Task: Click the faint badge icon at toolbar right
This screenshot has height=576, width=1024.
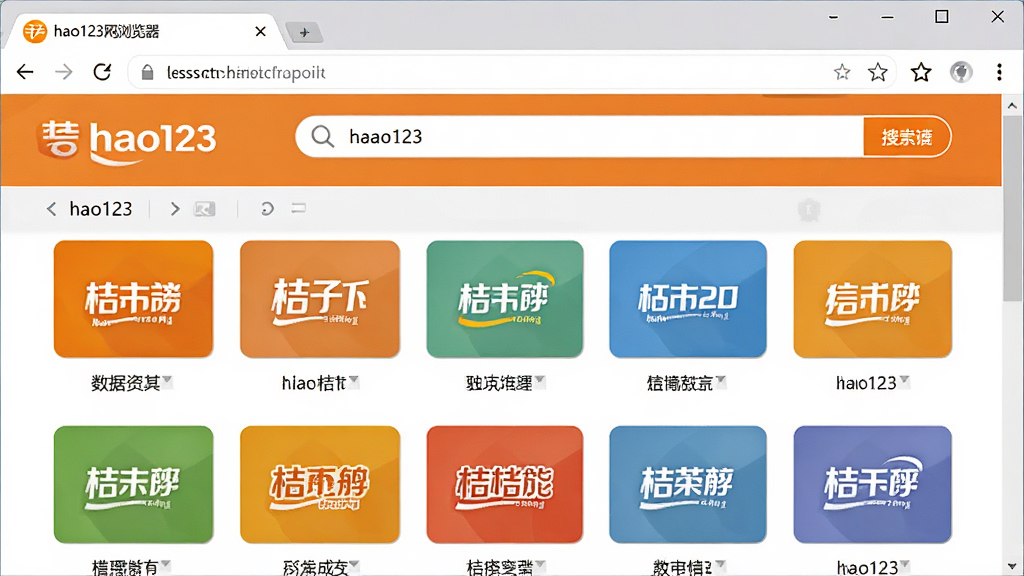Action: click(x=808, y=210)
